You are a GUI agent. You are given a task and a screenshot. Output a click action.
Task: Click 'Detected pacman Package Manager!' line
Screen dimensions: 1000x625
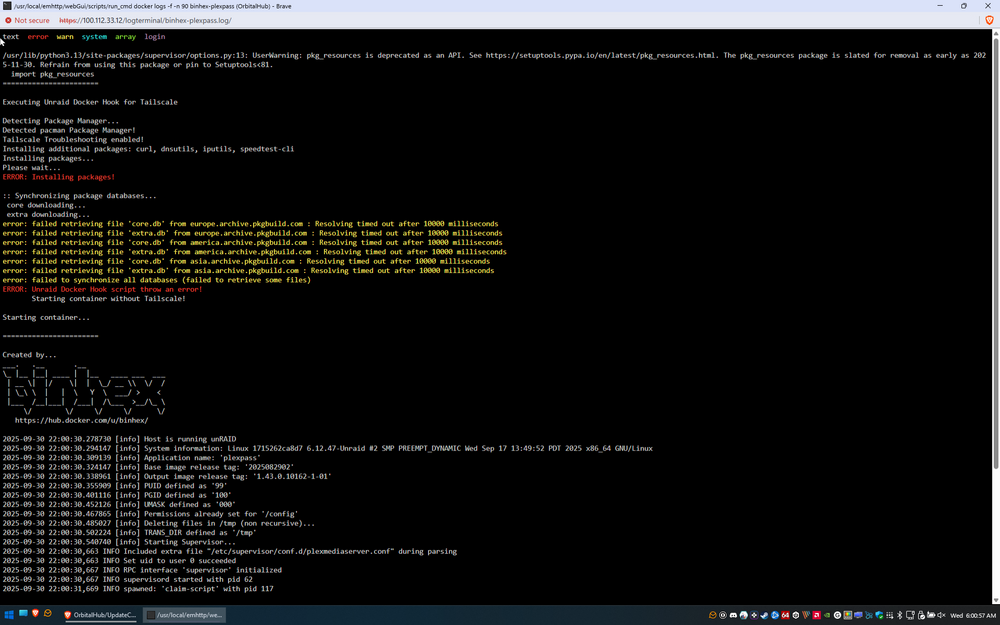tap(69, 130)
